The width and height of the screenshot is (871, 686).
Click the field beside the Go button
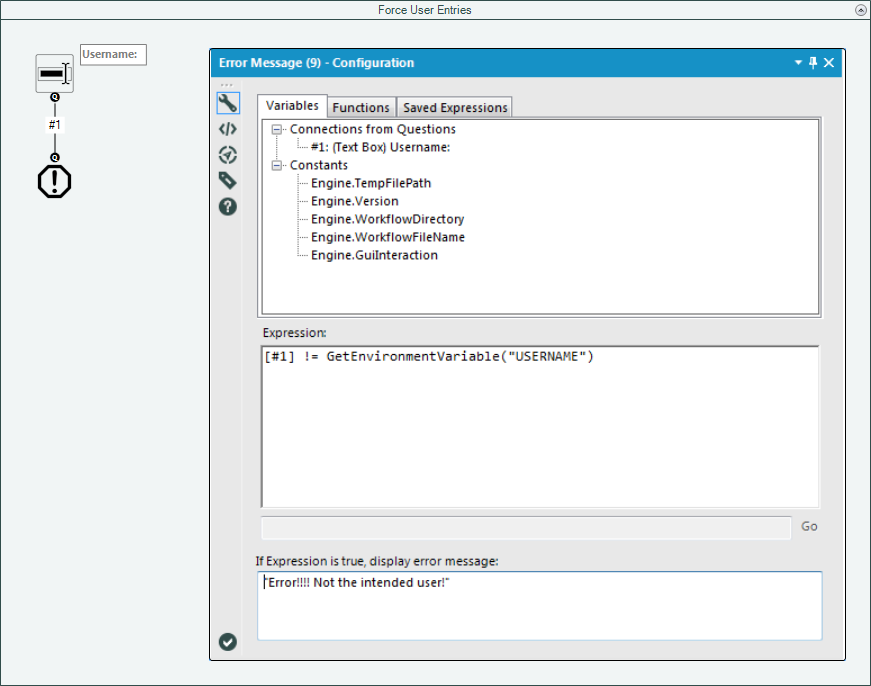tap(526, 527)
